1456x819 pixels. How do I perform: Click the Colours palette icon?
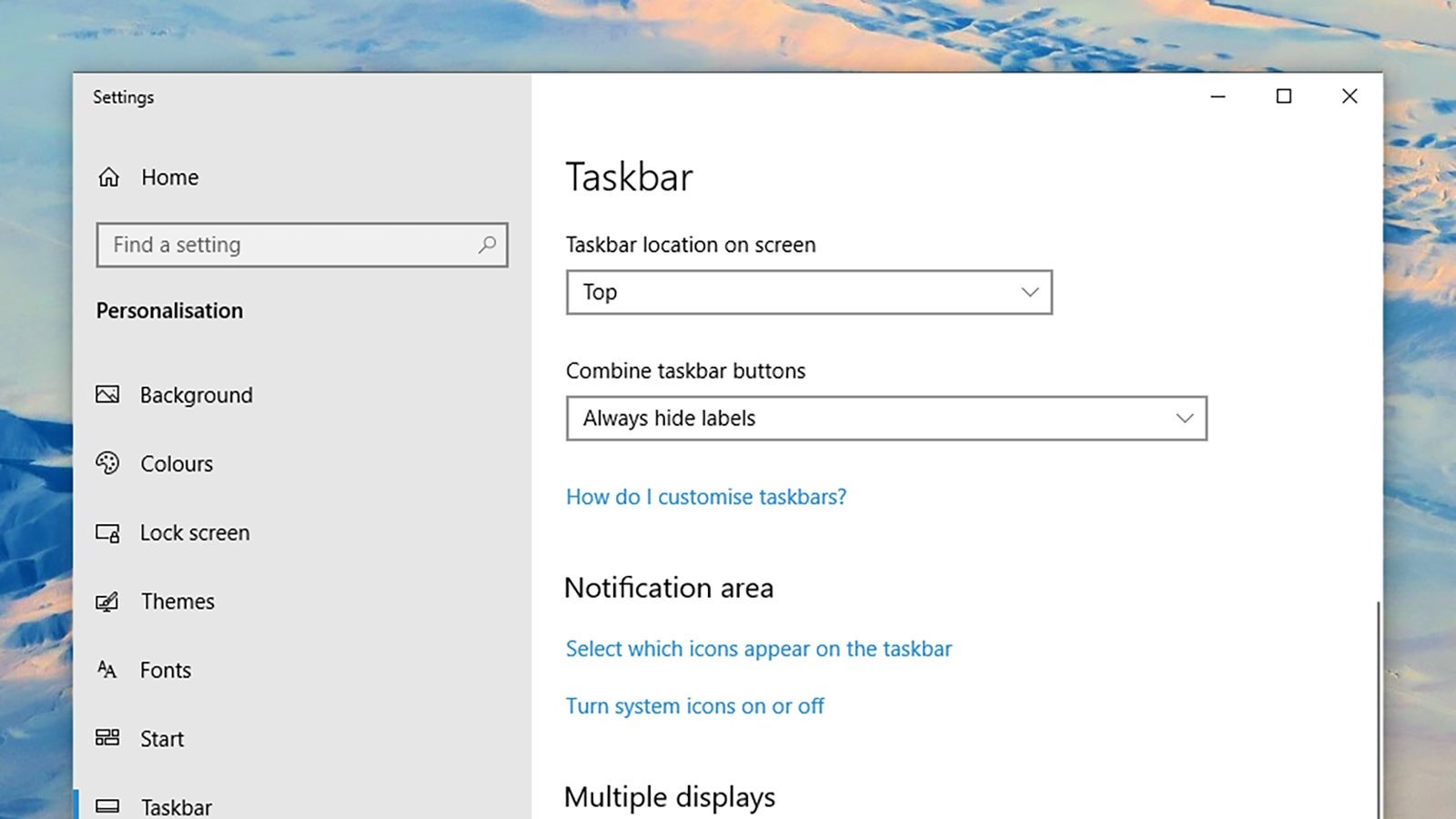click(x=107, y=463)
